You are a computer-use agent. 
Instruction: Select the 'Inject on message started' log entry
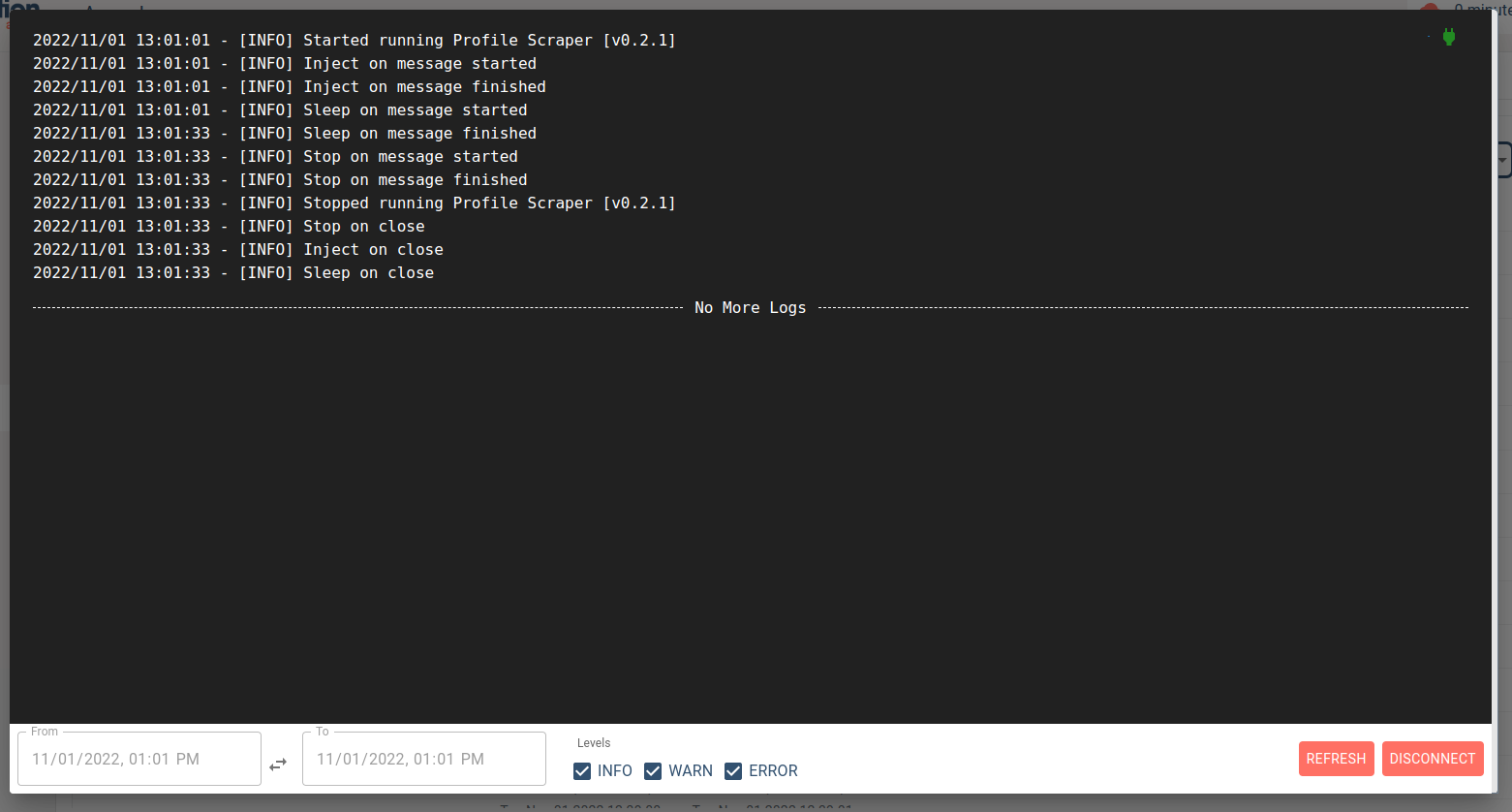(x=285, y=64)
